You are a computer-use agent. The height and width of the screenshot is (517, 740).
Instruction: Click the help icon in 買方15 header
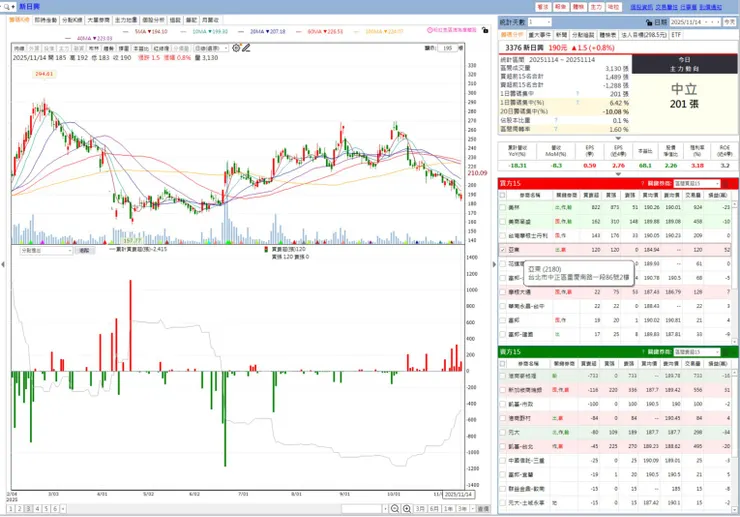642,183
